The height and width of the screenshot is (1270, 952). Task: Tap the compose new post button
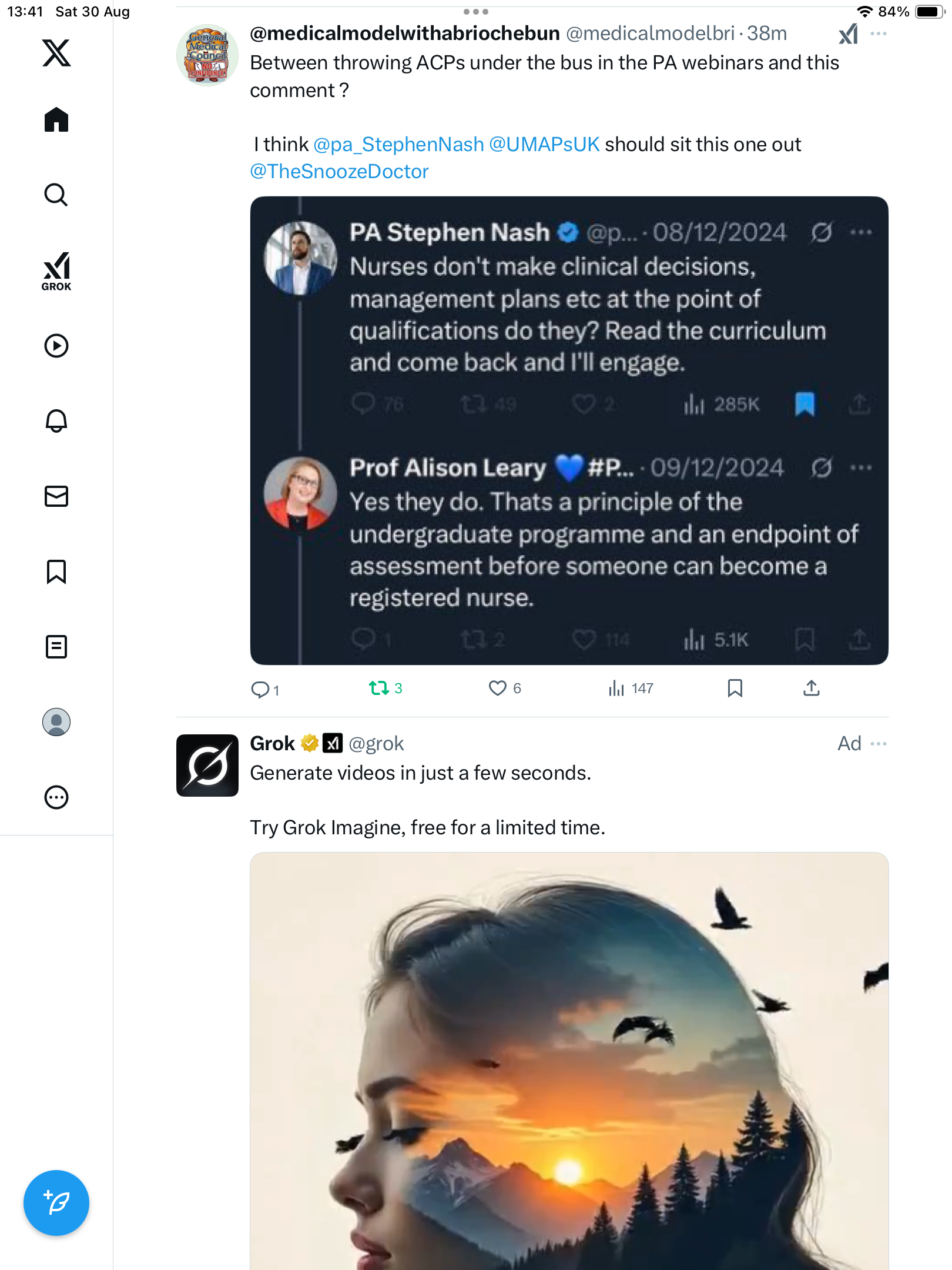pos(56,1203)
